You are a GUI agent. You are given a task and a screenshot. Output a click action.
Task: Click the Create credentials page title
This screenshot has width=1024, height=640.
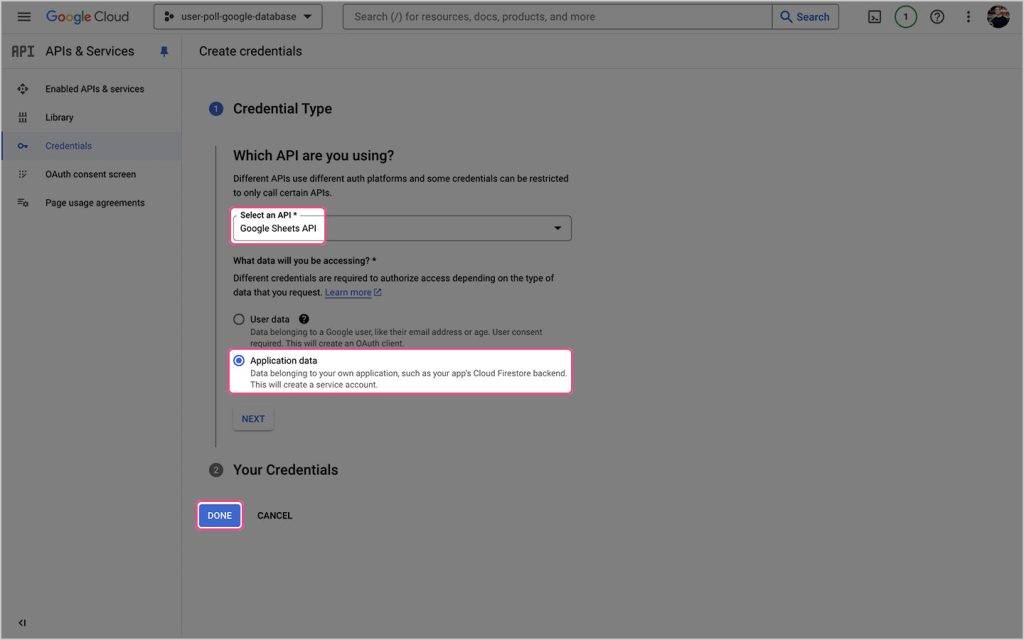point(250,51)
